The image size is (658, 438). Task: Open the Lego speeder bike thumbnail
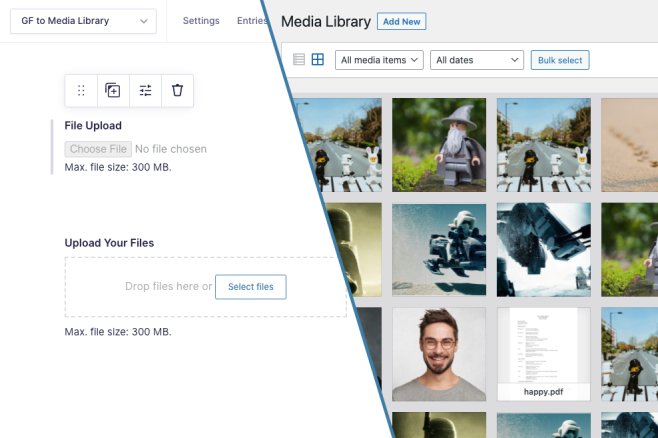pos(439,250)
